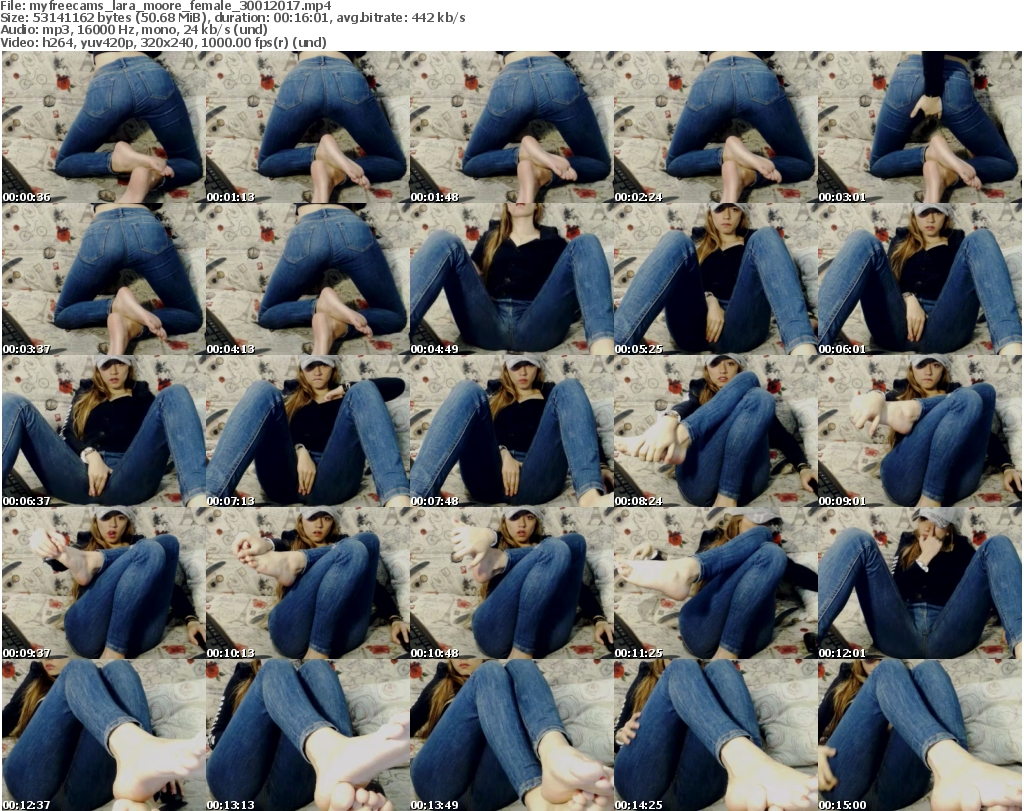Select the thumbnail timestamped 00:01:48

tap(511, 127)
